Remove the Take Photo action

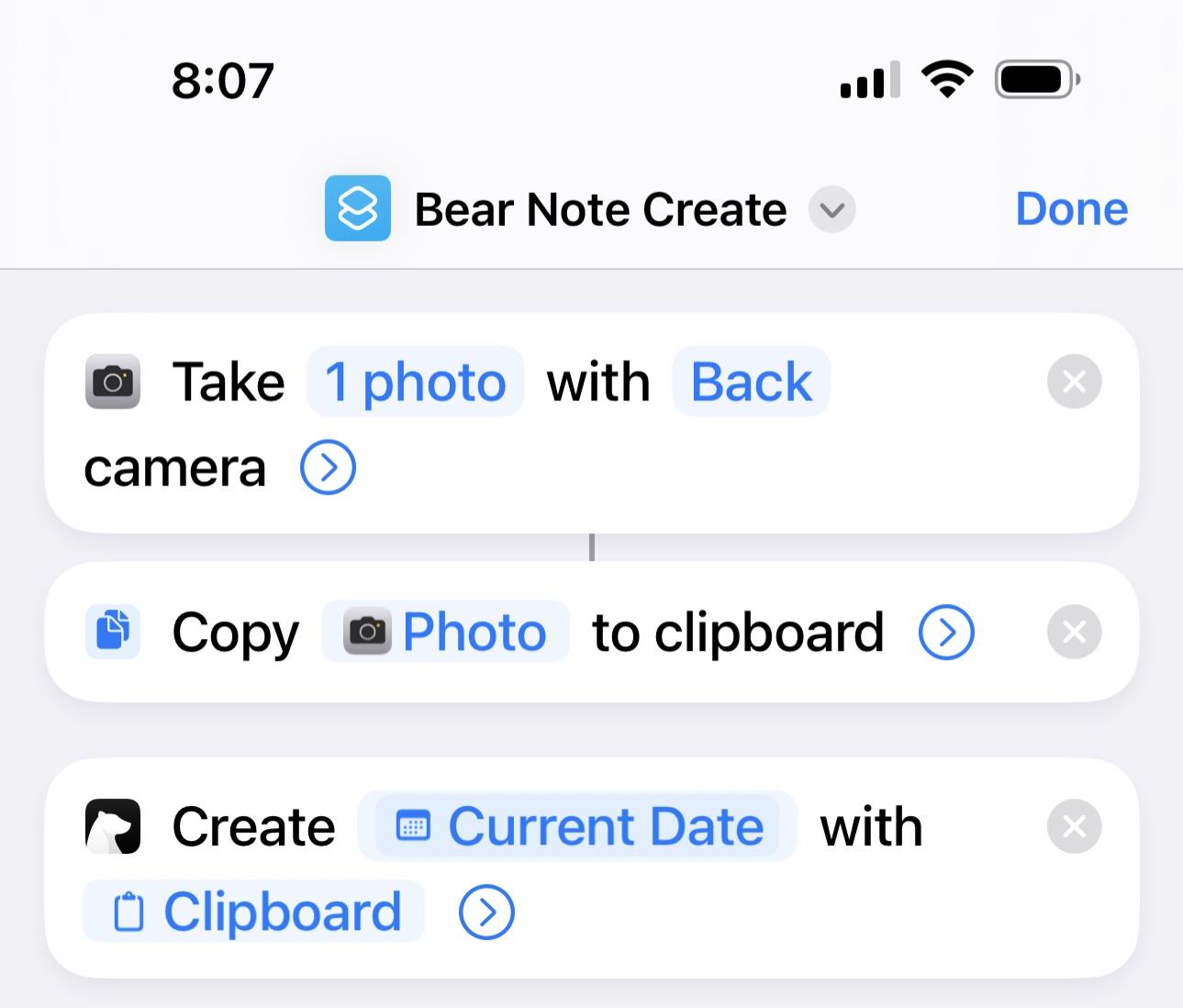[1074, 382]
